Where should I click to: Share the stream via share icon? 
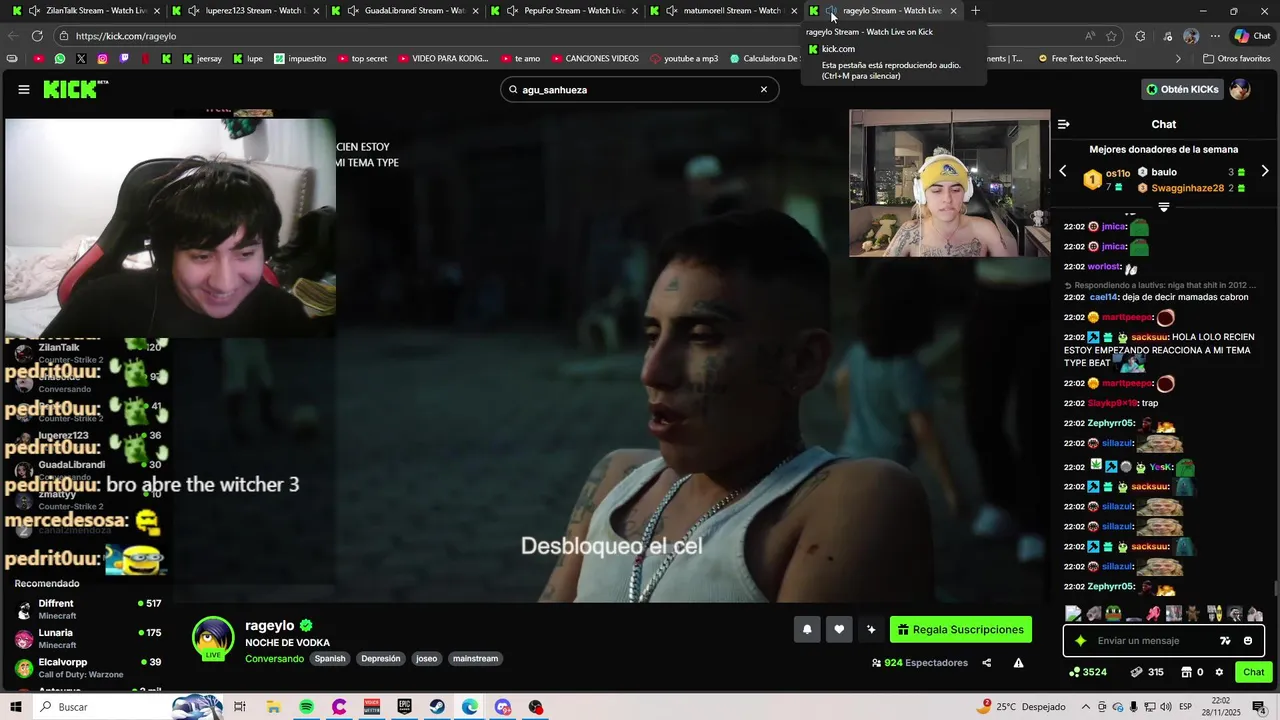coord(987,662)
